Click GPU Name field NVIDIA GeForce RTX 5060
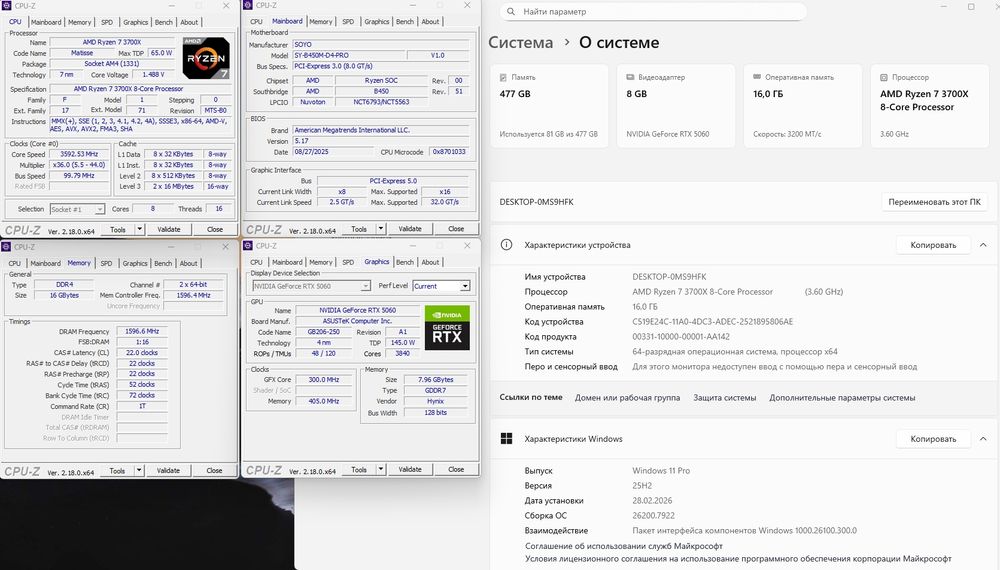 pyautogui.click(x=357, y=311)
